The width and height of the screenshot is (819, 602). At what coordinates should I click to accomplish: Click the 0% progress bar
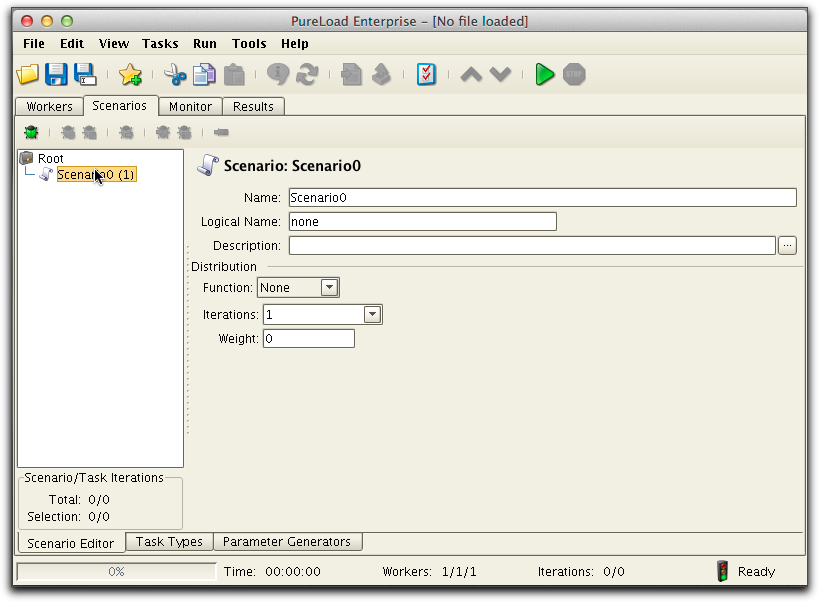tap(116, 571)
